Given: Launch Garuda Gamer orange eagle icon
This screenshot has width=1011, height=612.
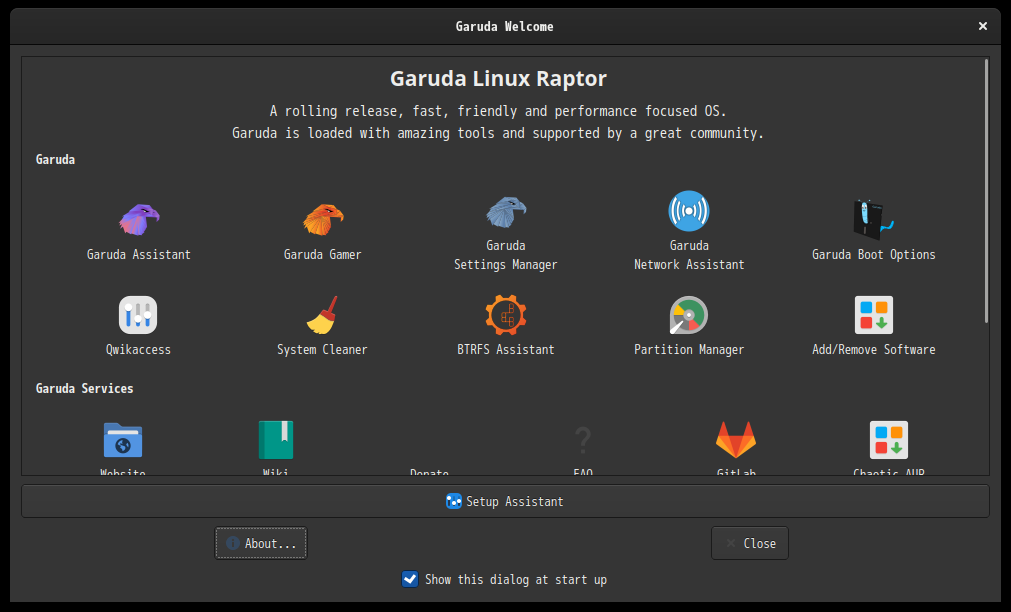Looking at the screenshot, I should pyautogui.click(x=322, y=219).
